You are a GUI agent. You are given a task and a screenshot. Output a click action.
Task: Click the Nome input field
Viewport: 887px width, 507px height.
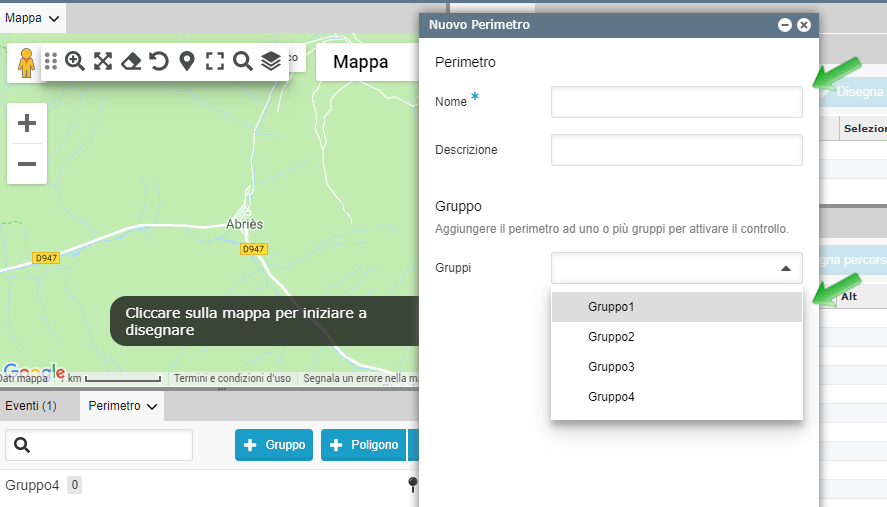(x=676, y=102)
